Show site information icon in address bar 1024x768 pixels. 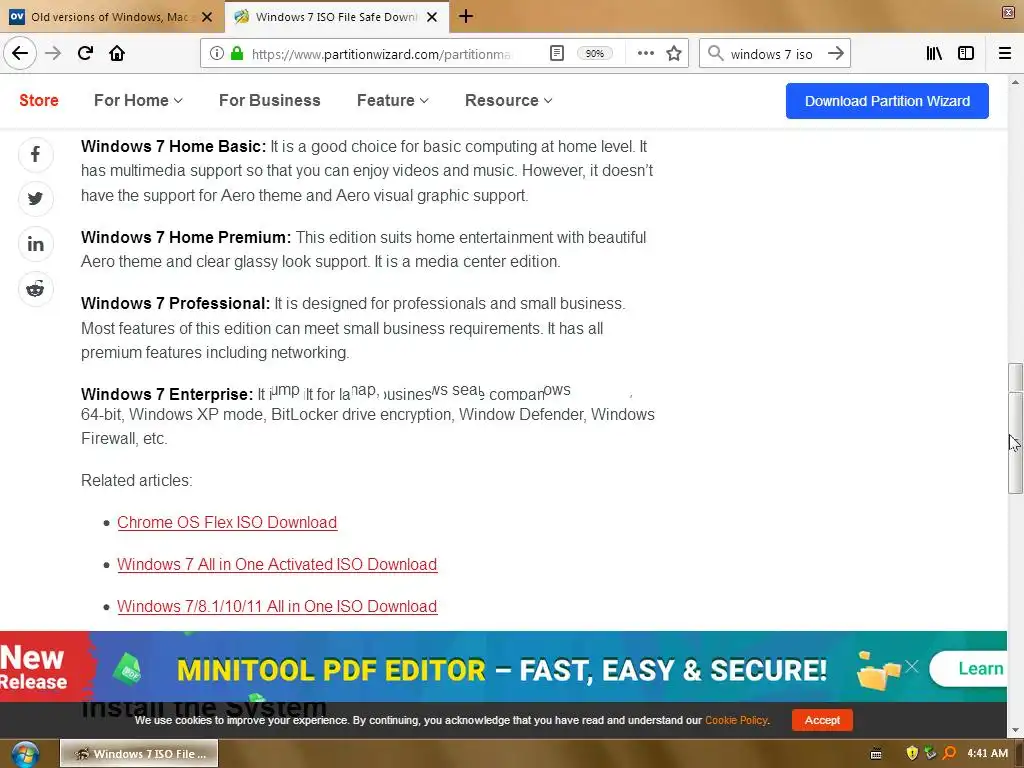pyautogui.click(x=216, y=54)
